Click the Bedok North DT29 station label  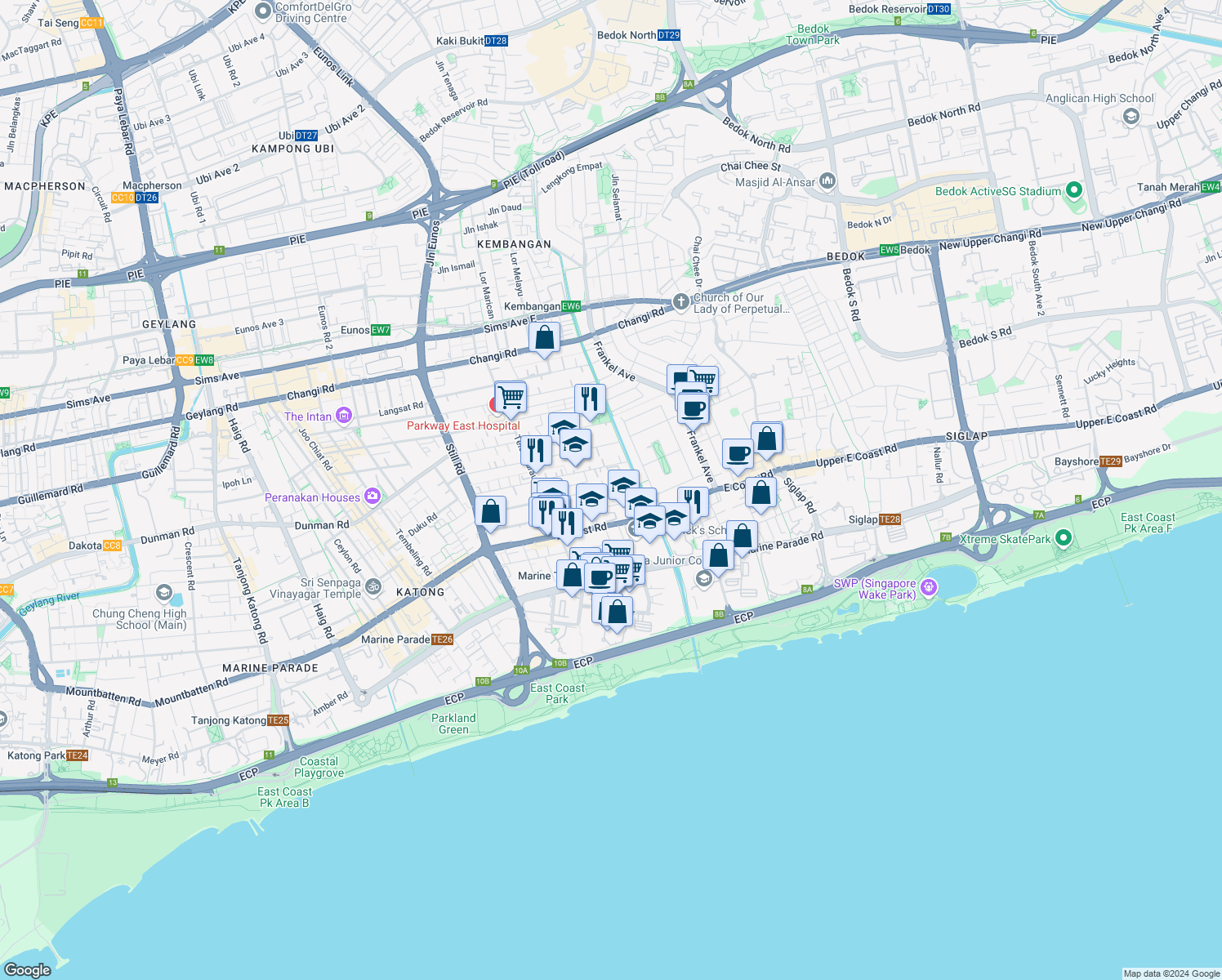coord(639,35)
